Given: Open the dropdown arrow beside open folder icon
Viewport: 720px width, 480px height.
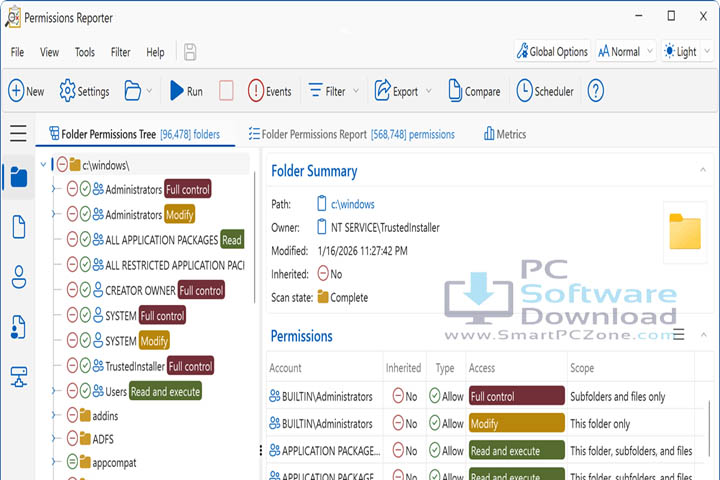Looking at the screenshot, I should point(149,91).
